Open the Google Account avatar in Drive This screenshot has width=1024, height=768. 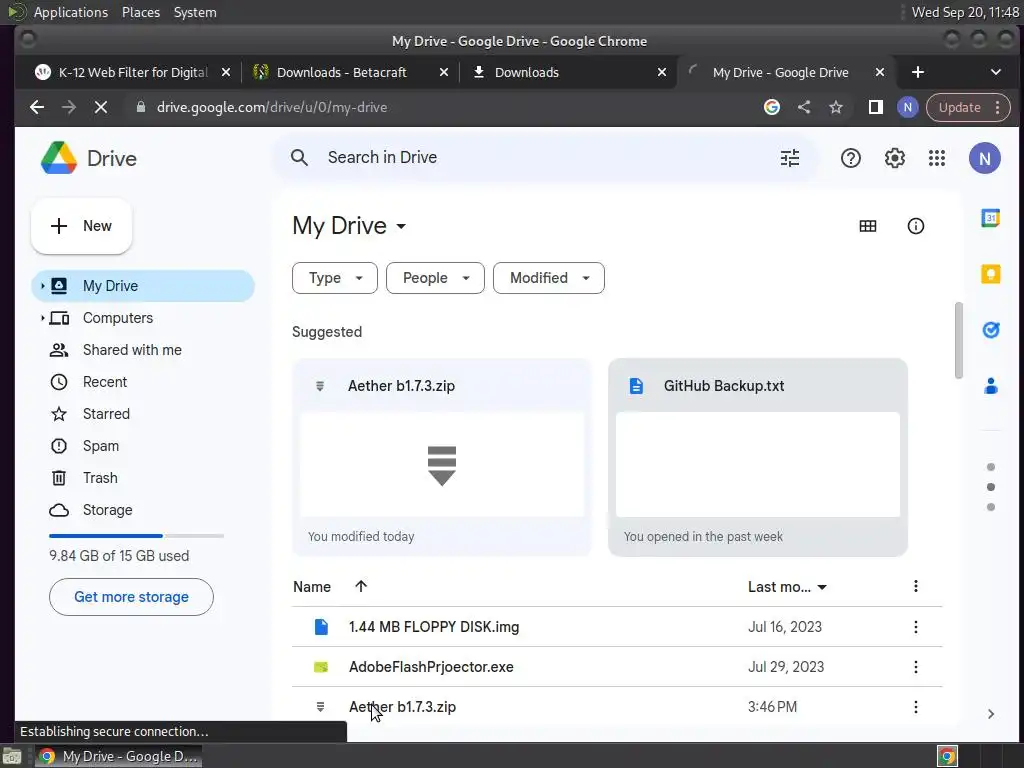tap(984, 158)
